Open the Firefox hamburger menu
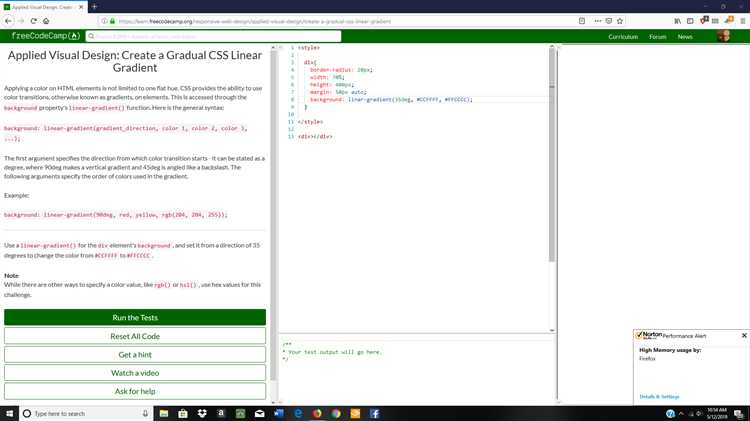750x421 pixels. point(741,20)
